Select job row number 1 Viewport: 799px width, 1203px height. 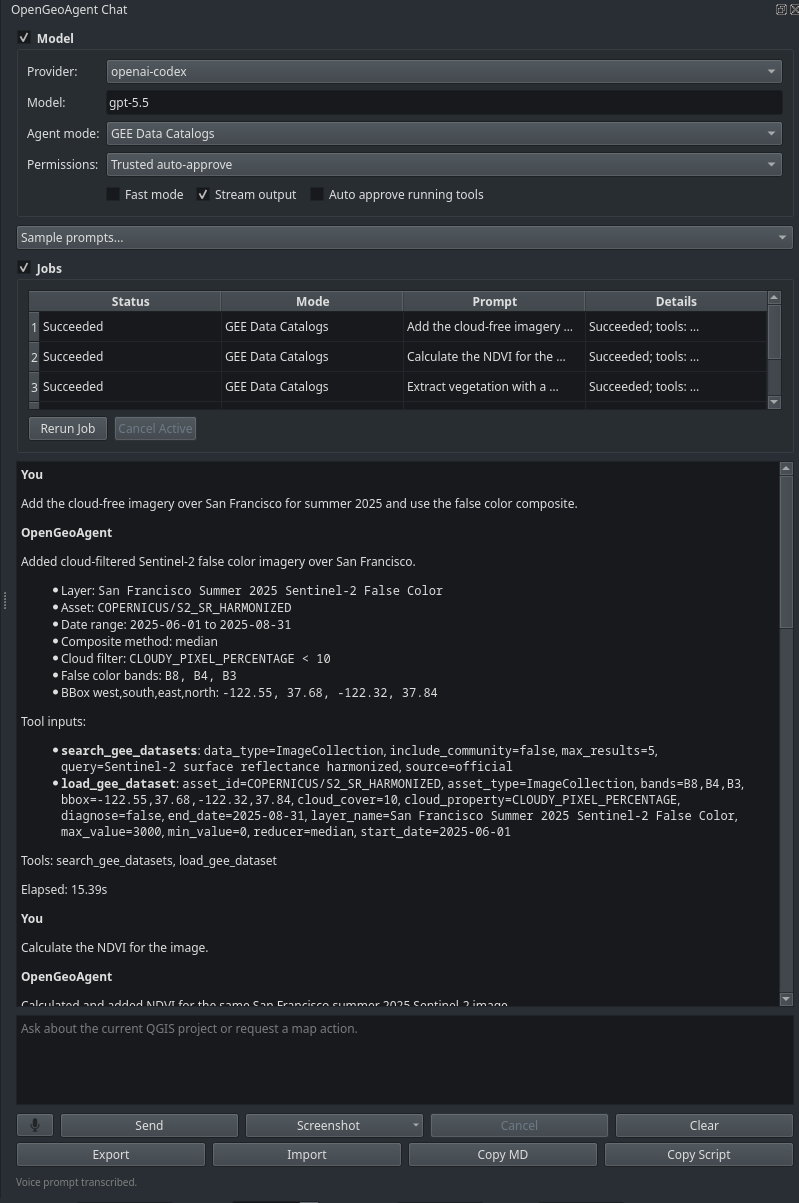pyautogui.click(x=34, y=327)
